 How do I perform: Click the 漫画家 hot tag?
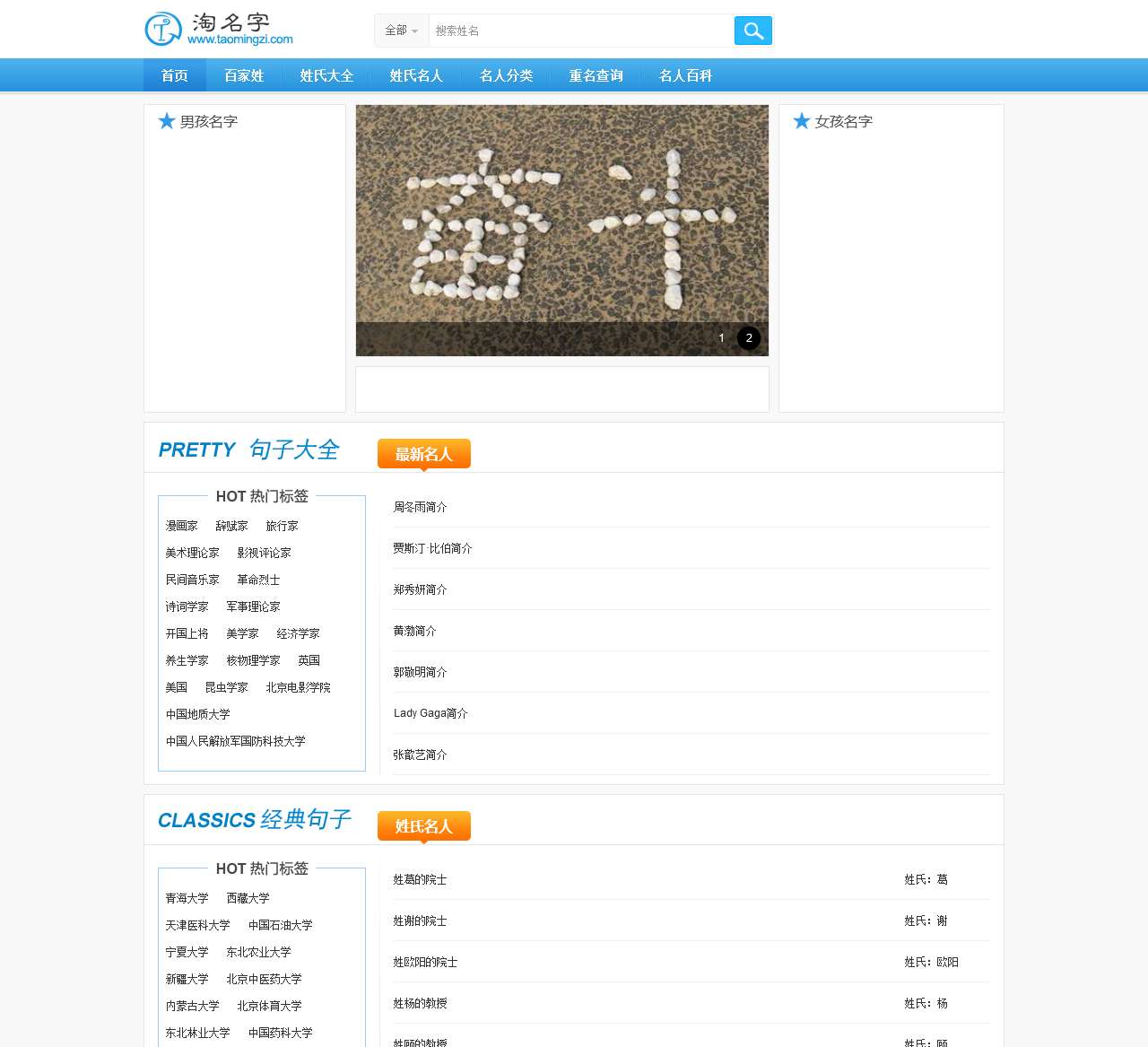pyautogui.click(x=182, y=526)
